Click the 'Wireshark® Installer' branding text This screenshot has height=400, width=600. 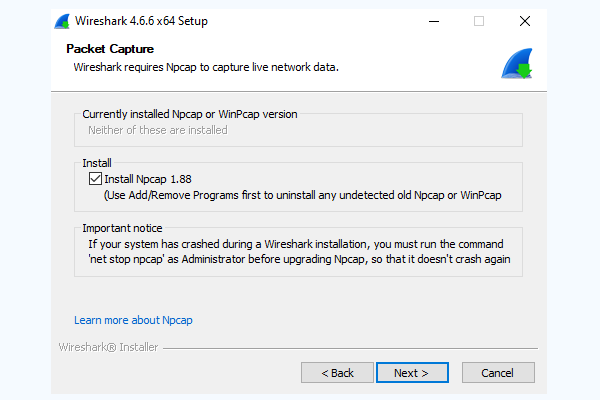(x=108, y=347)
